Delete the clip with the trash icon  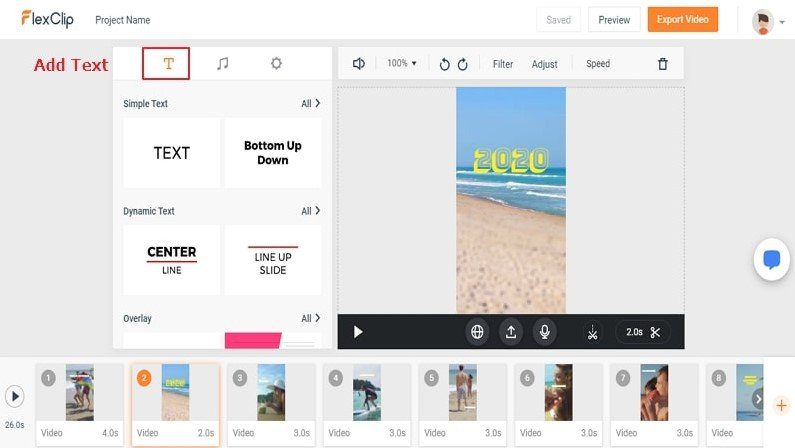(662, 64)
